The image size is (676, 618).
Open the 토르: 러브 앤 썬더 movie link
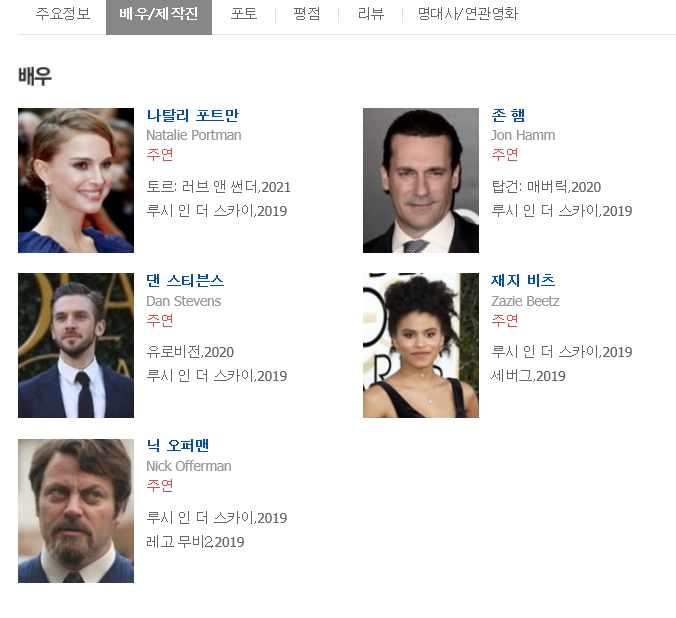[203, 187]
